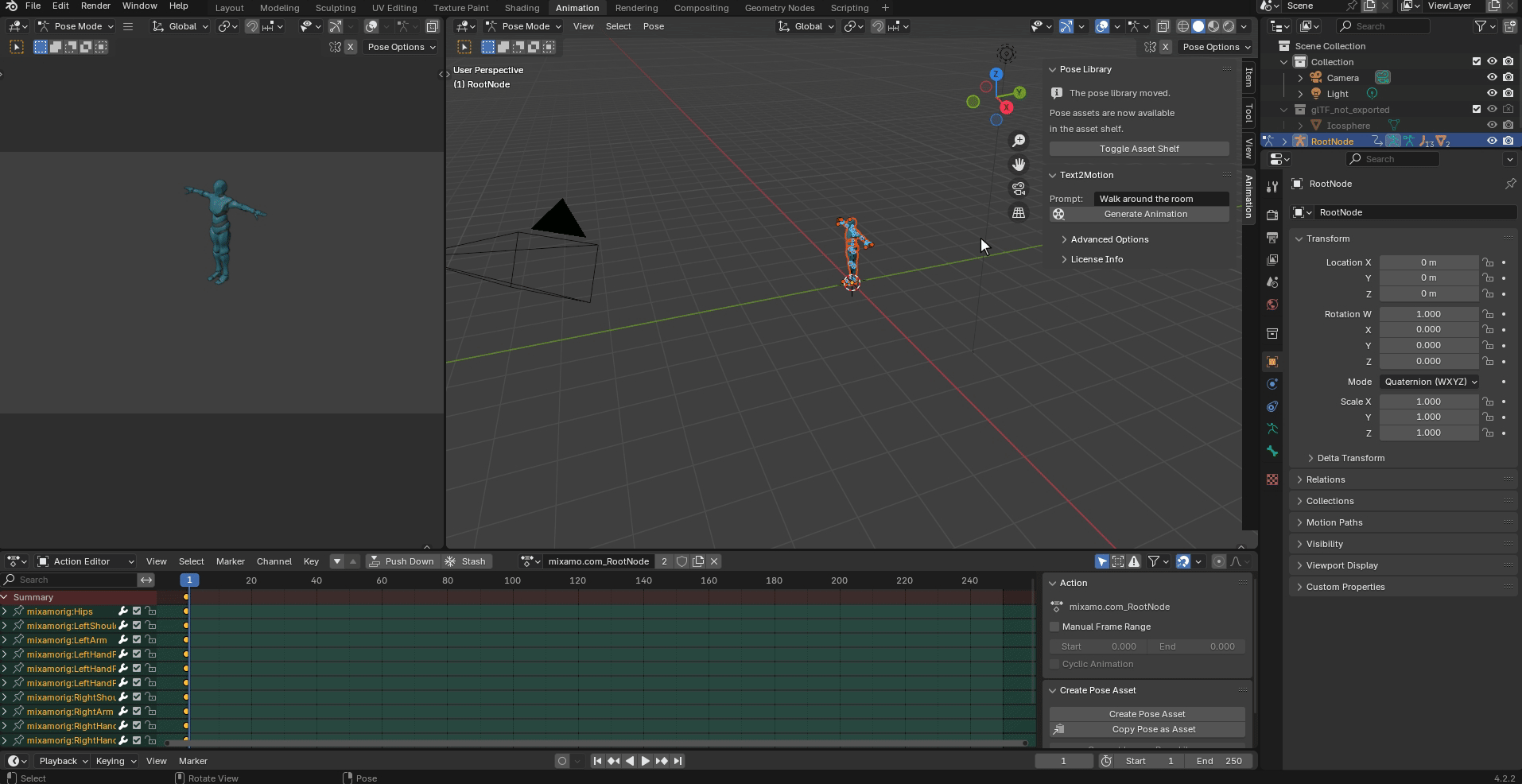Open the Rotation Mode Quaternion dropdown
Screen dimensions: 1522x784
[x=1429, y=382]
